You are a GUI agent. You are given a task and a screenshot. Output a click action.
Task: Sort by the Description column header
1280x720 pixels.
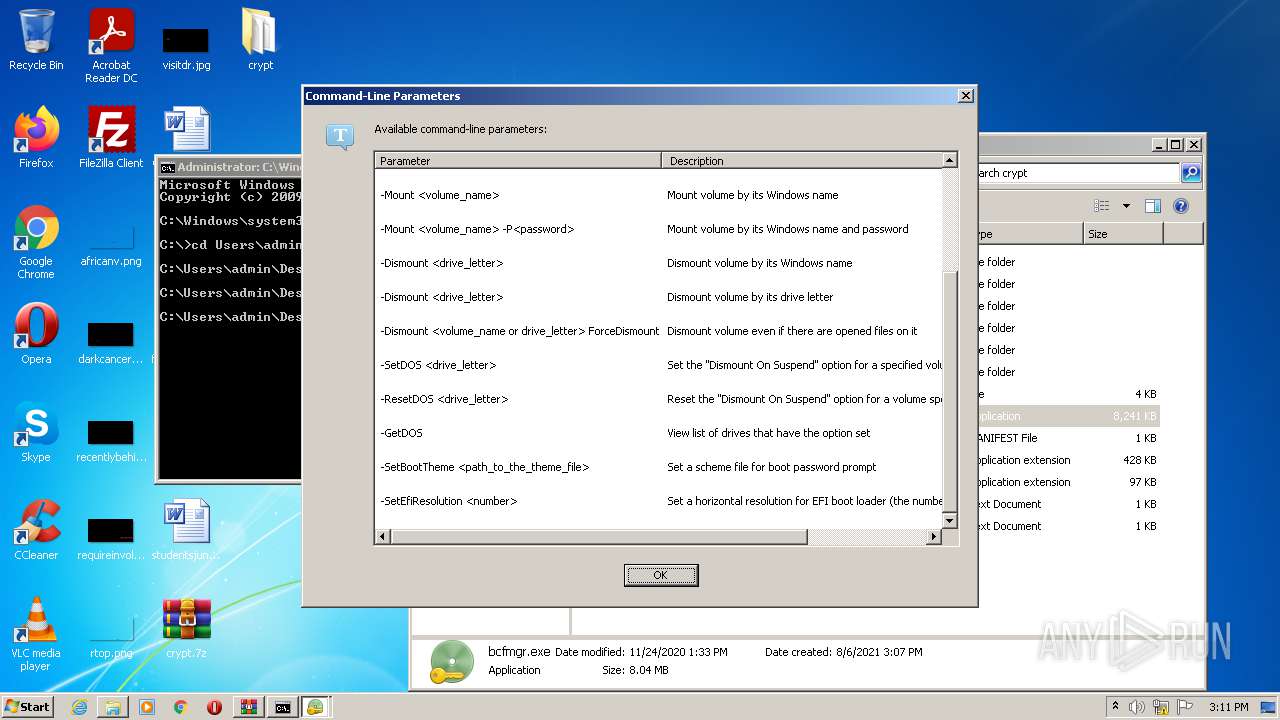click(802, 160)
